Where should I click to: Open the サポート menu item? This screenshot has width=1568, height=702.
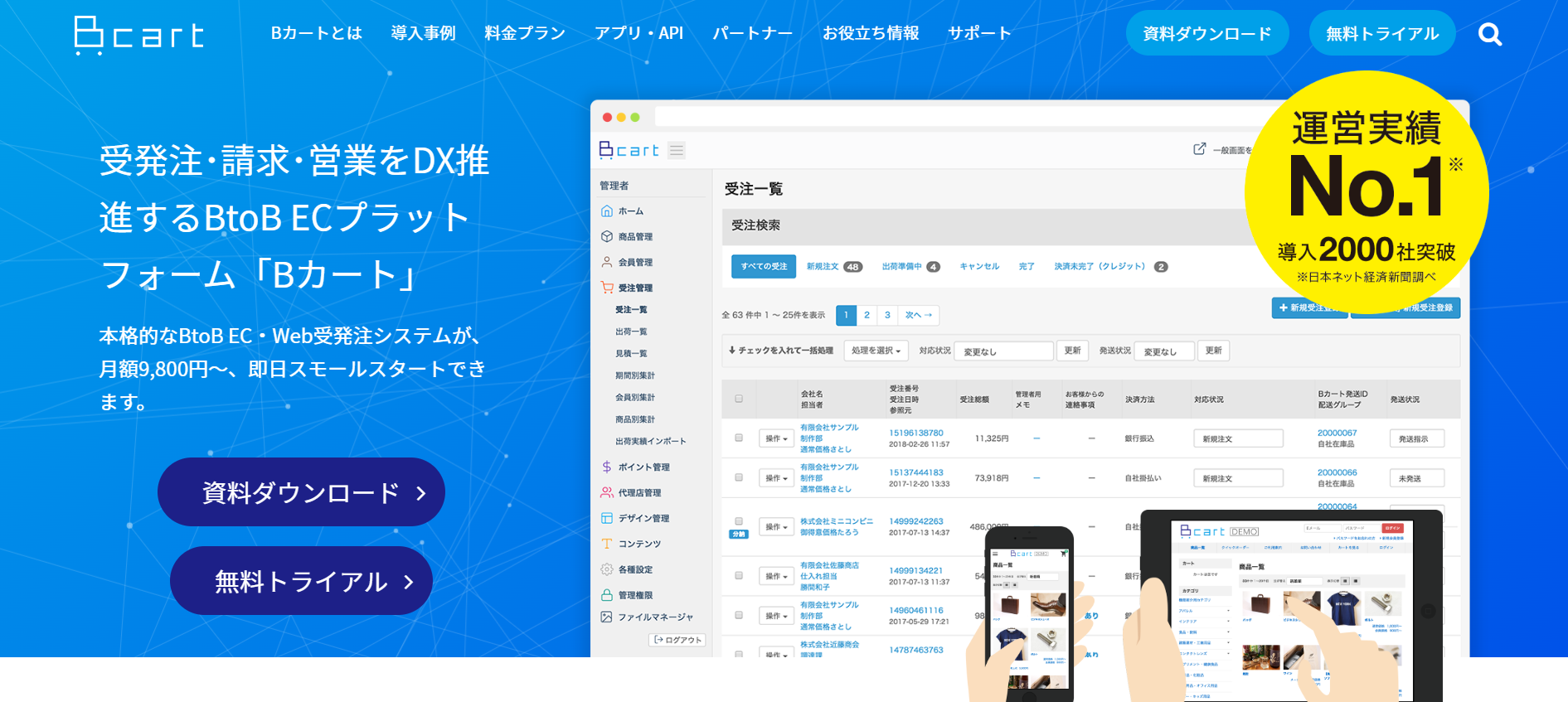point(980,33)
